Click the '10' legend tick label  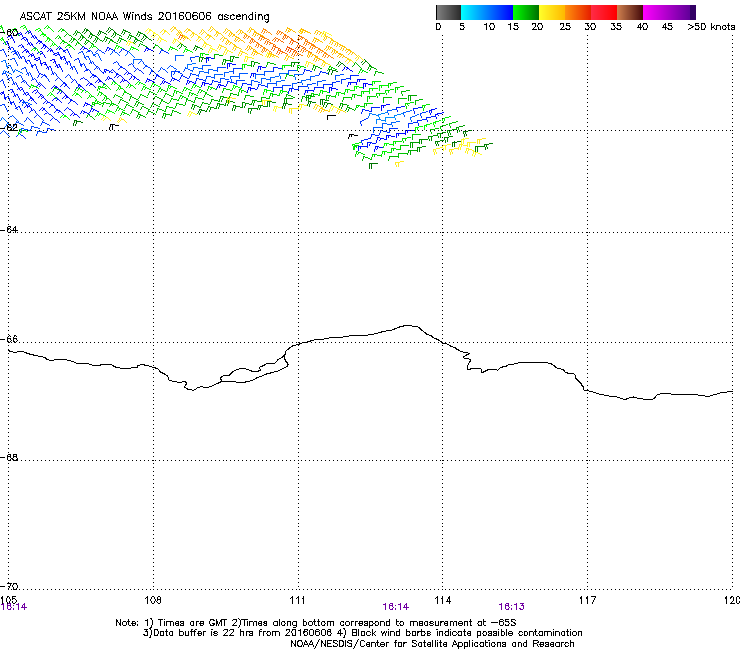(489, 27)
